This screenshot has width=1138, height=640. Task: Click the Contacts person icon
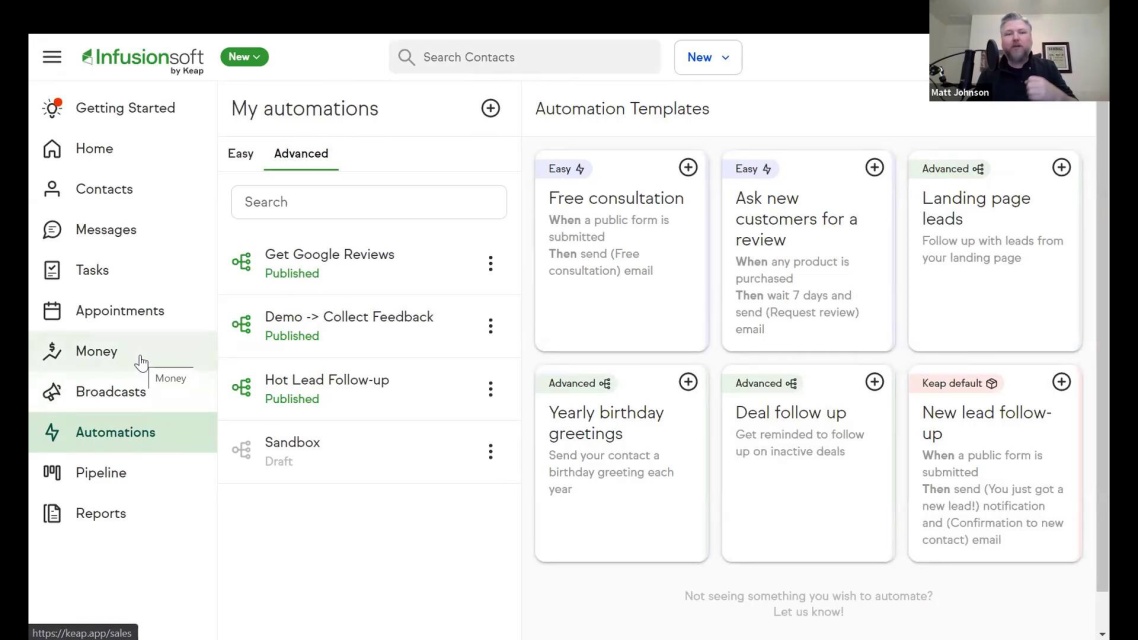click(52, 189)
